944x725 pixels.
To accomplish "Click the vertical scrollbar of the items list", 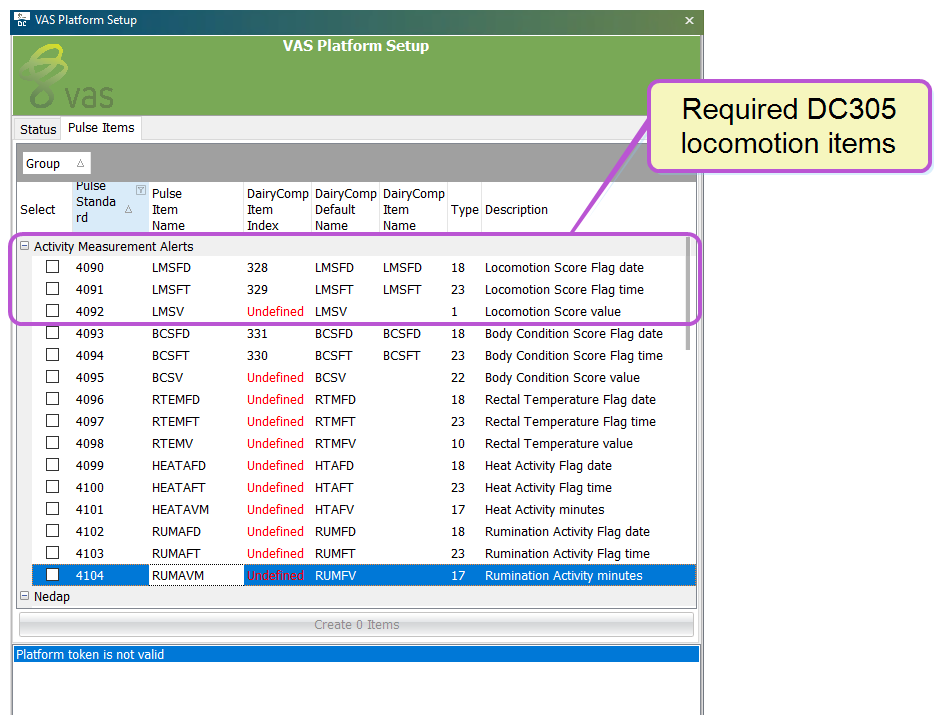I will pos(688,293).
